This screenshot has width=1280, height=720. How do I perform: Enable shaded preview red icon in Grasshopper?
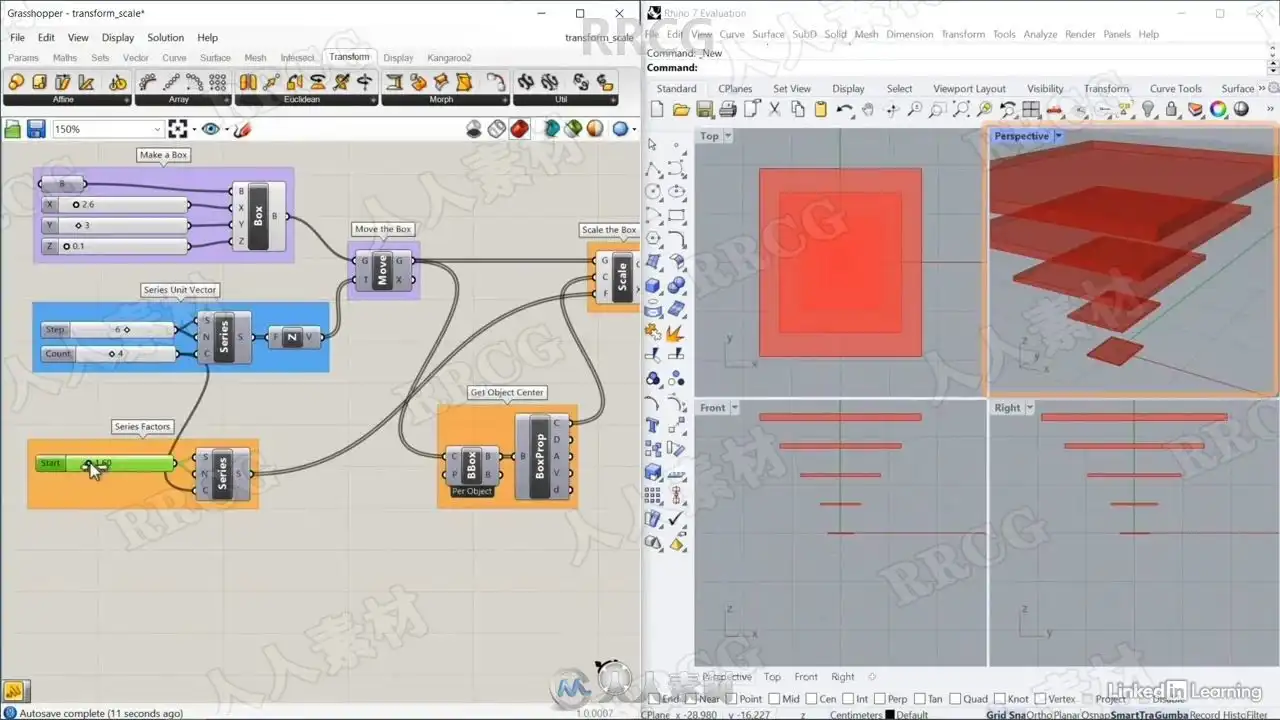(x=520, y=129)
